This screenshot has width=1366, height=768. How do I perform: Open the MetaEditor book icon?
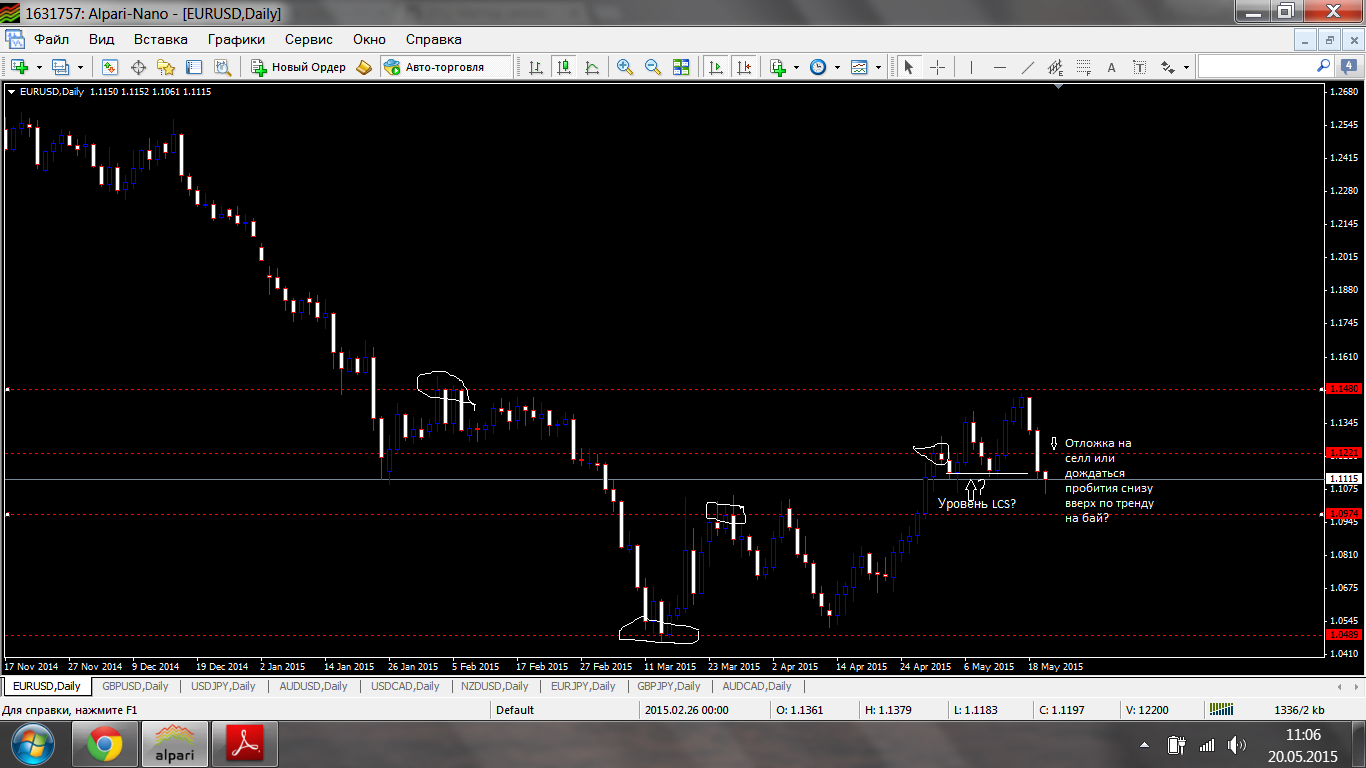pyautogui.click(x=364, y=67)
